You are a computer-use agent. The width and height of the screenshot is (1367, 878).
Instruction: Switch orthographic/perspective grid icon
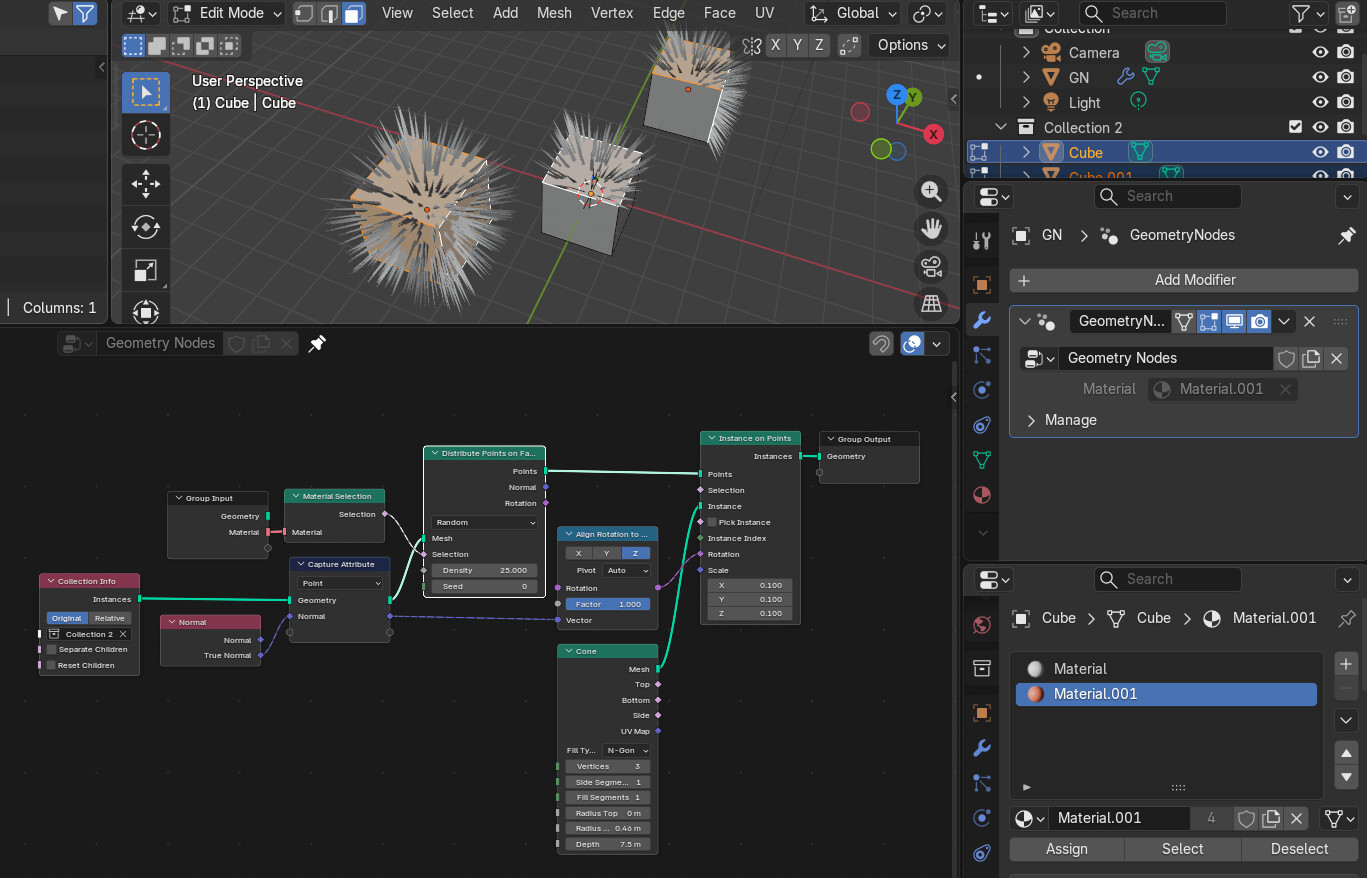click(931, 303)
